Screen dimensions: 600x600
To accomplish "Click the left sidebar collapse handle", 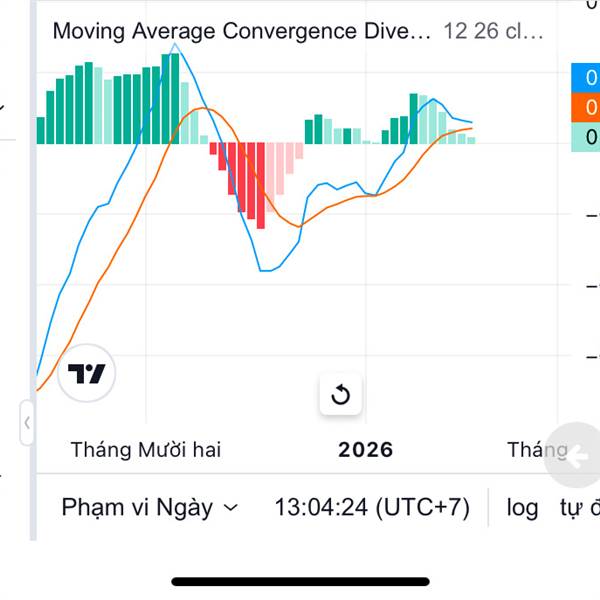I will tap(27, 423).
